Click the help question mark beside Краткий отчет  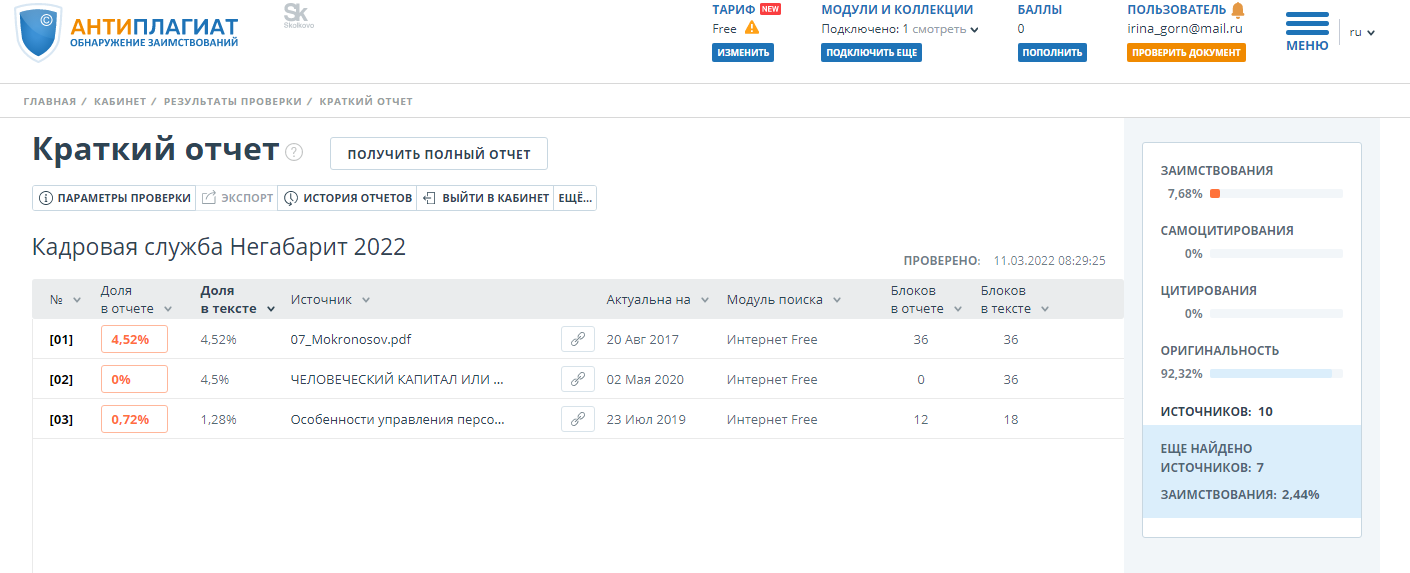(x=293, y=153)
